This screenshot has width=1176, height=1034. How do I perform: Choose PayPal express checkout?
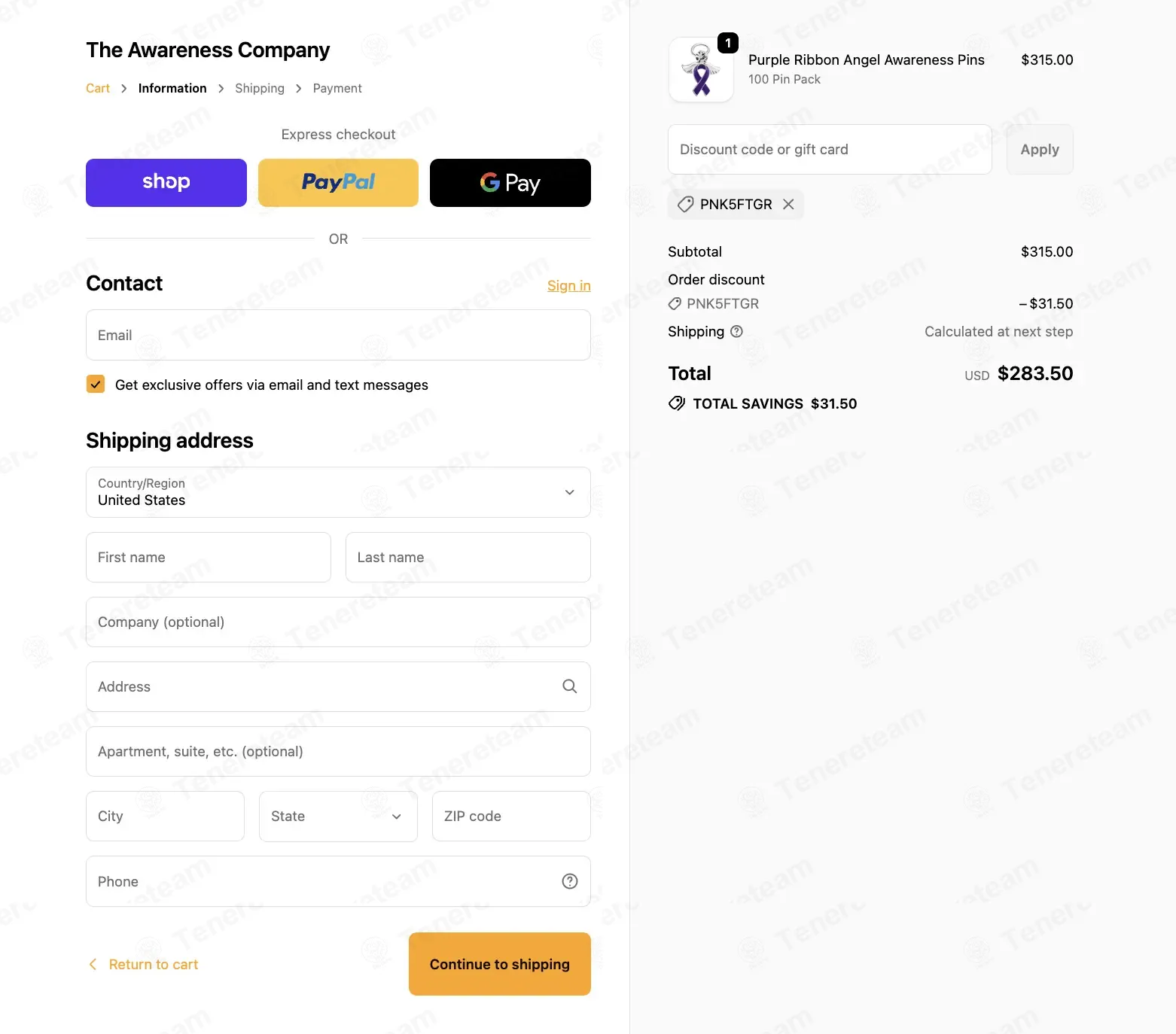click(338, 183)
